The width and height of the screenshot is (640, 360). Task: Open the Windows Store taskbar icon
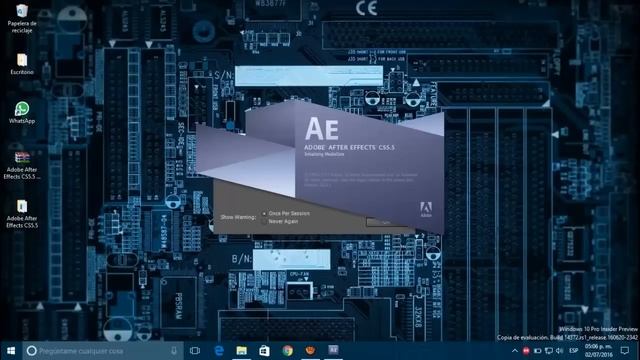point(264,351)
